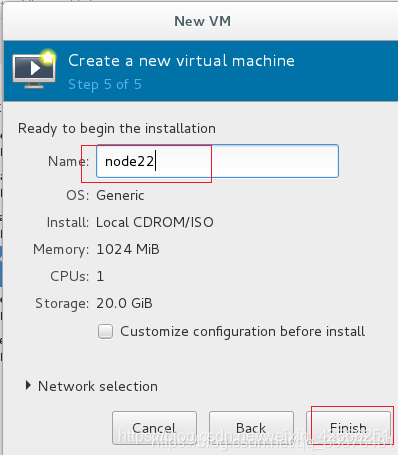Click the CPUs value '1'
Viewport: 398px width, 455px height.
click(100, 276)
